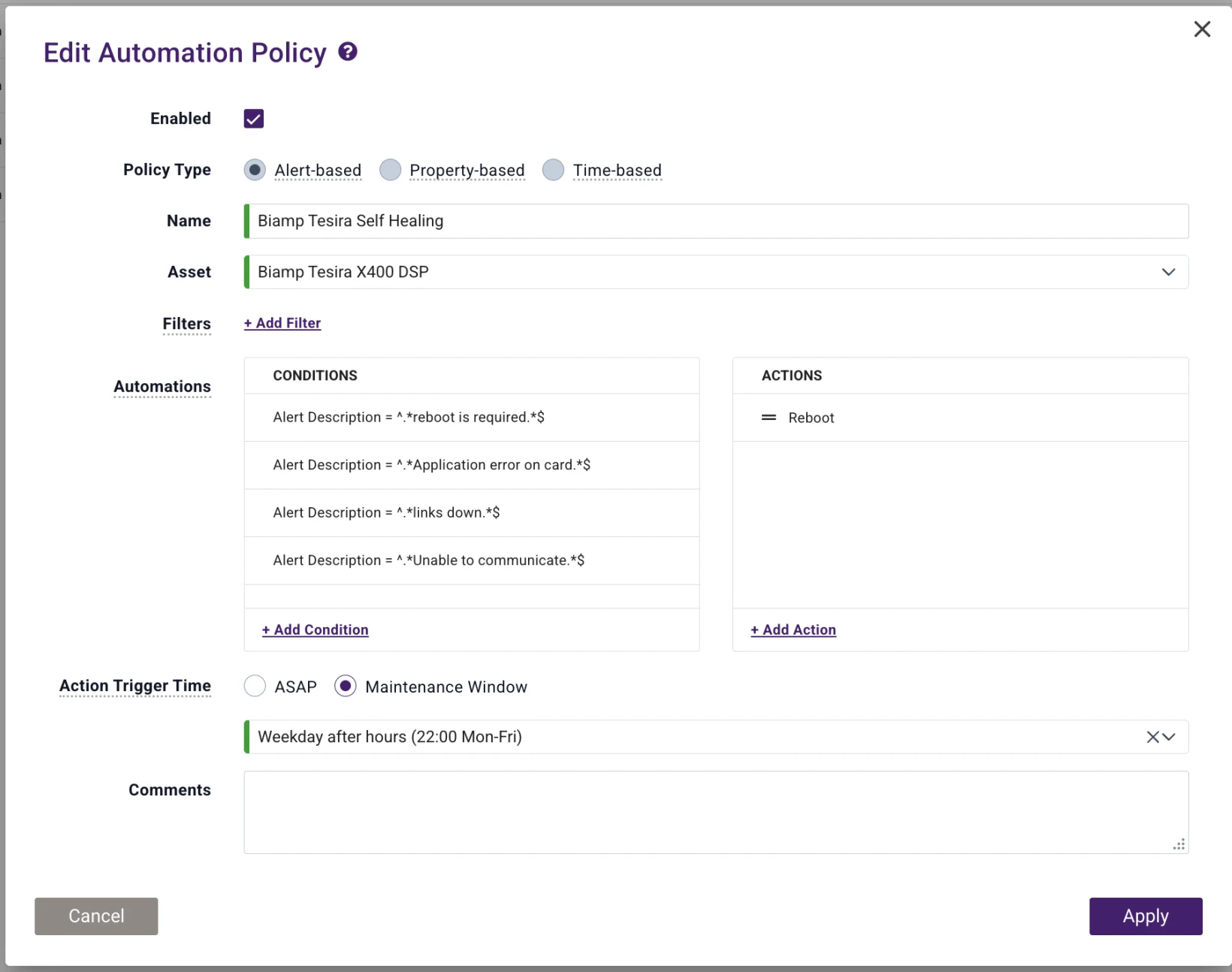The height and width of the screenshot is (972, 1232).
Task: Select the Alert-based policy type
Action: tap(255, 170)
